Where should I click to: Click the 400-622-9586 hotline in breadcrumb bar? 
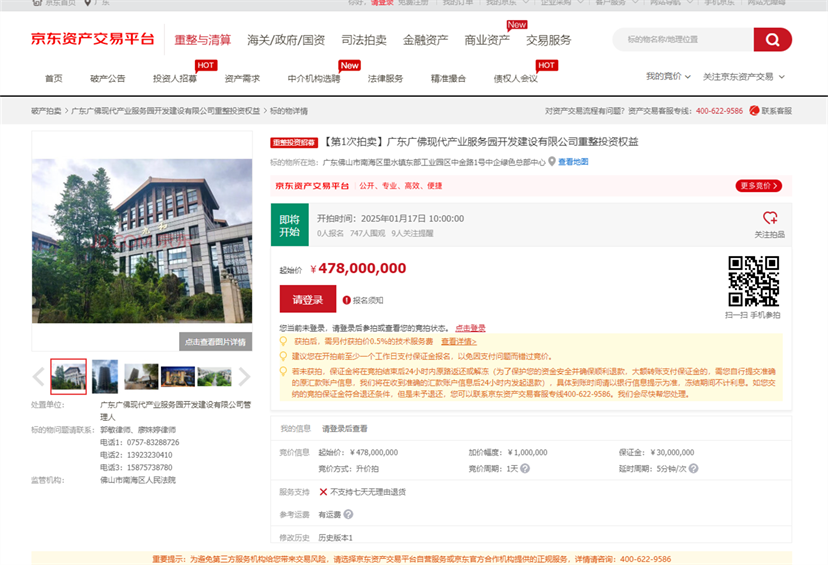coord(719,111)
